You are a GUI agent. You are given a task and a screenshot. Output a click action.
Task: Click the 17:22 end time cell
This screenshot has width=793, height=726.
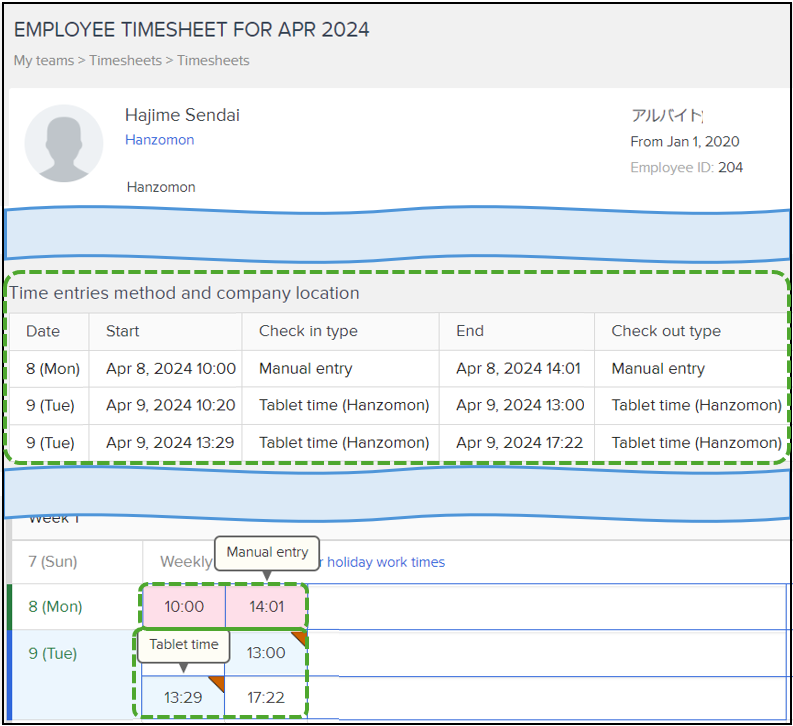(x=266, y=697)
